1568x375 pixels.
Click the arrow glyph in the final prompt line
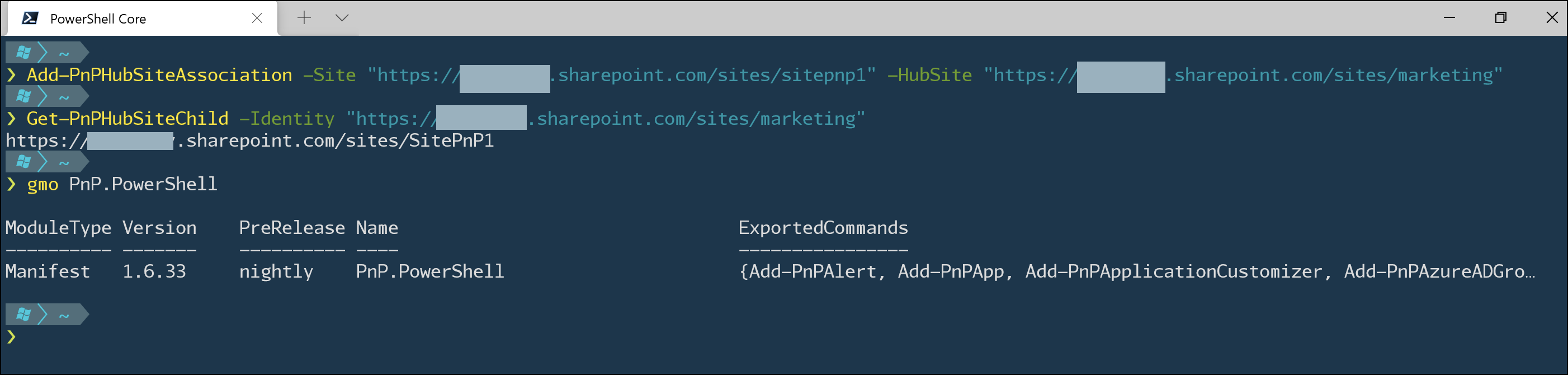click(x=11, y=339)
